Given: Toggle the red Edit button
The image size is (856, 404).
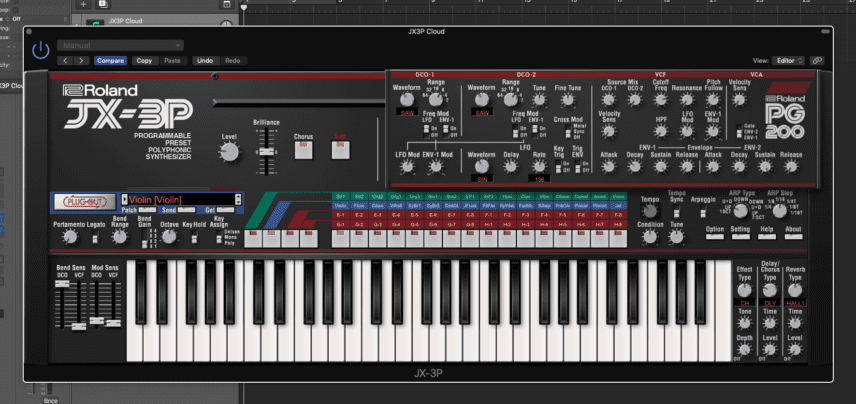Looking at the screenshot, I should [340, 149].
